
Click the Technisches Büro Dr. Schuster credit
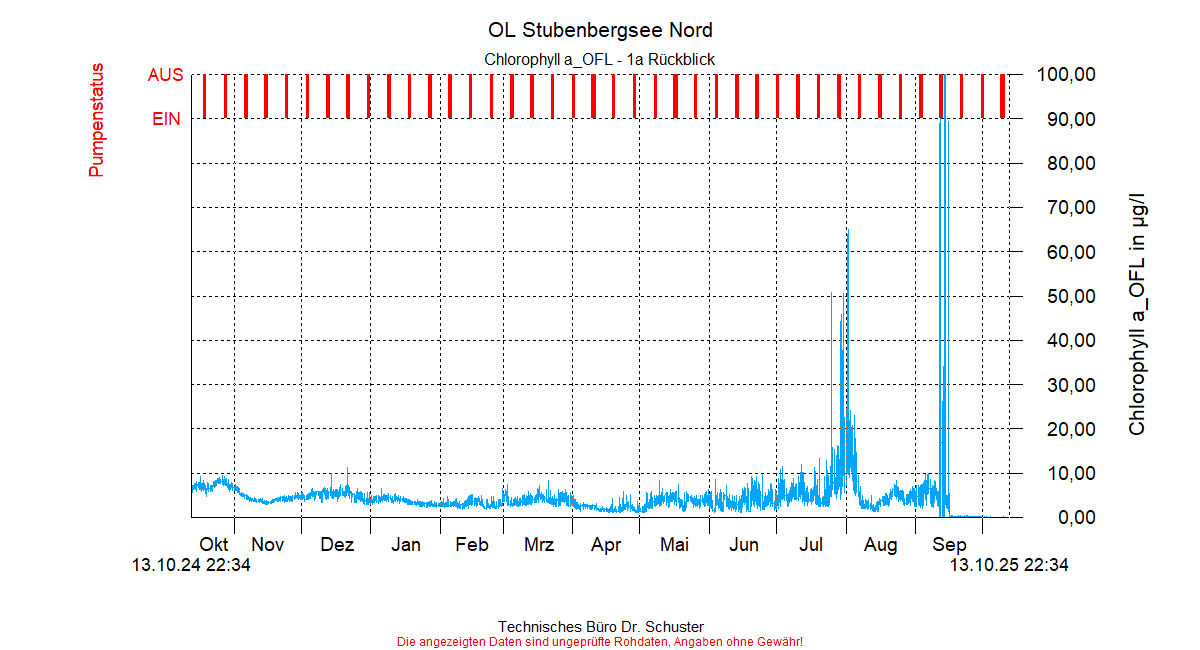pos(600,627)
